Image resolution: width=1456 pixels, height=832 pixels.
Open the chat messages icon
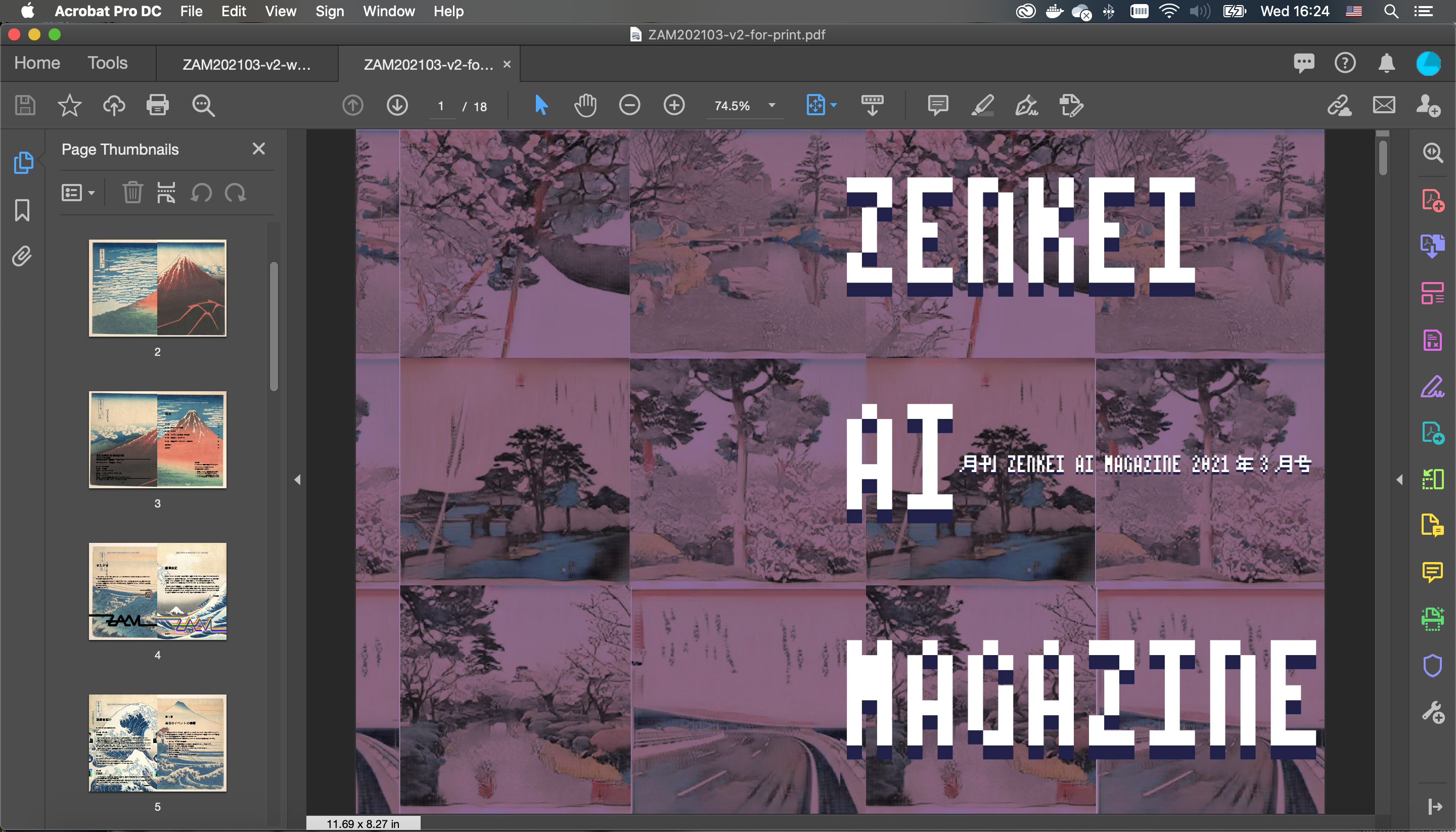tap(1304, 63)
